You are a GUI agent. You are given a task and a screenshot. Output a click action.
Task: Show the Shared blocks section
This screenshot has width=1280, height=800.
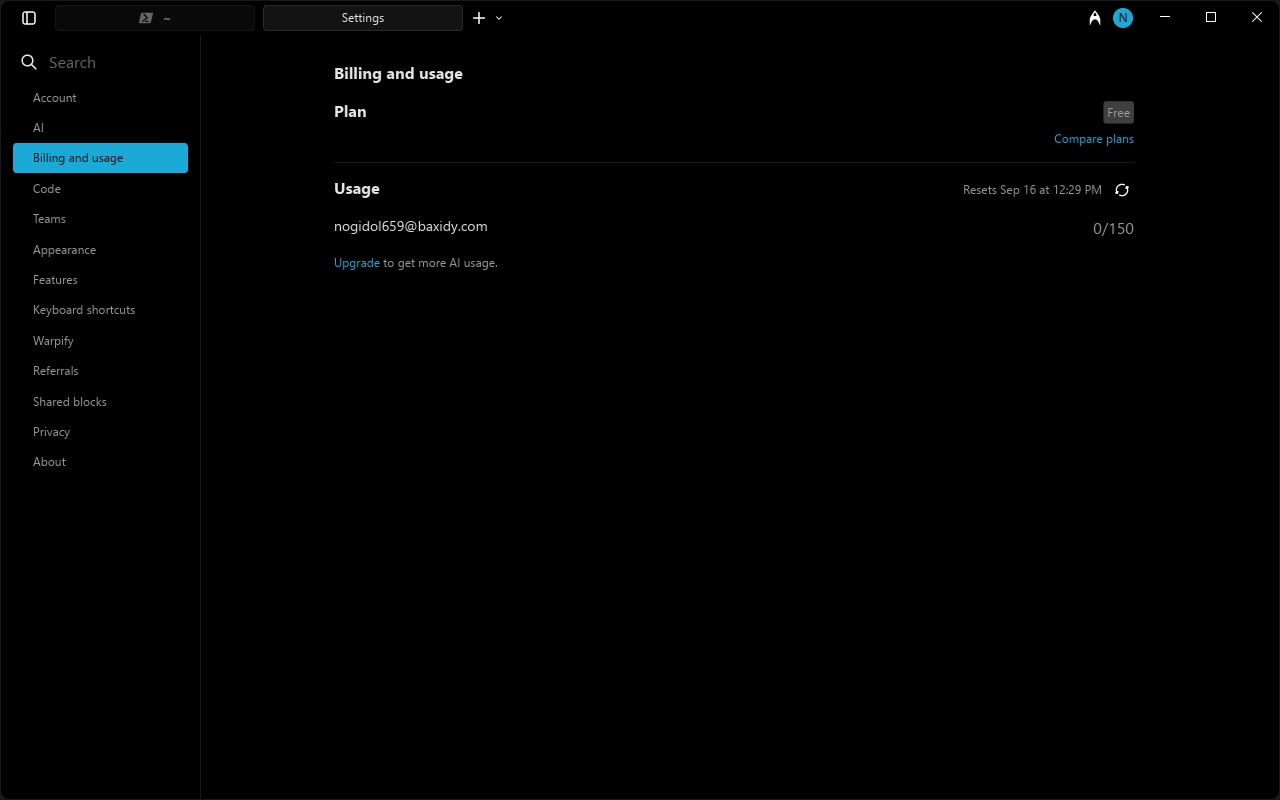(x=70, y=402)
